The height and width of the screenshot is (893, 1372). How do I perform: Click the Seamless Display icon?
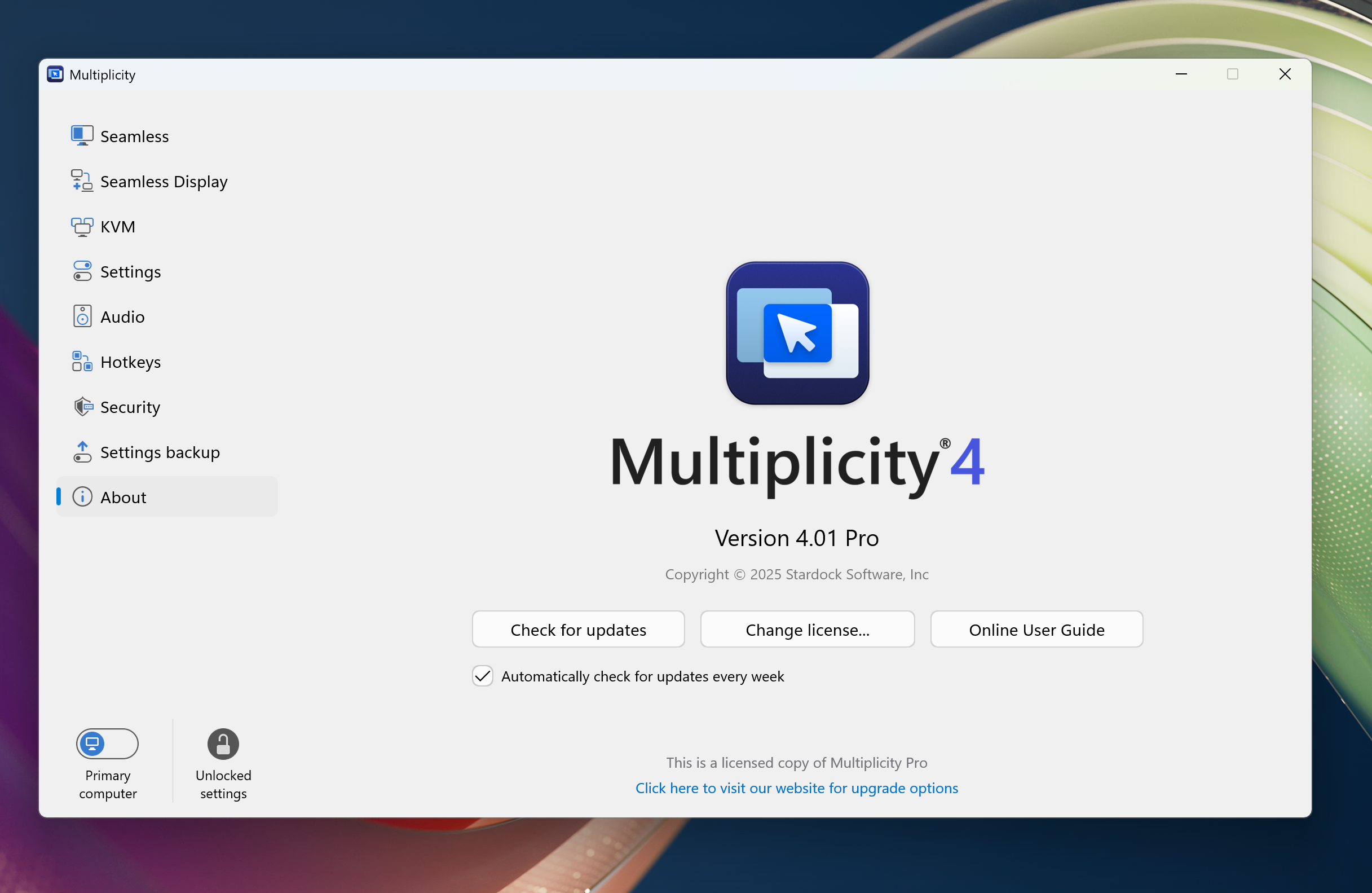pos(82,181)
